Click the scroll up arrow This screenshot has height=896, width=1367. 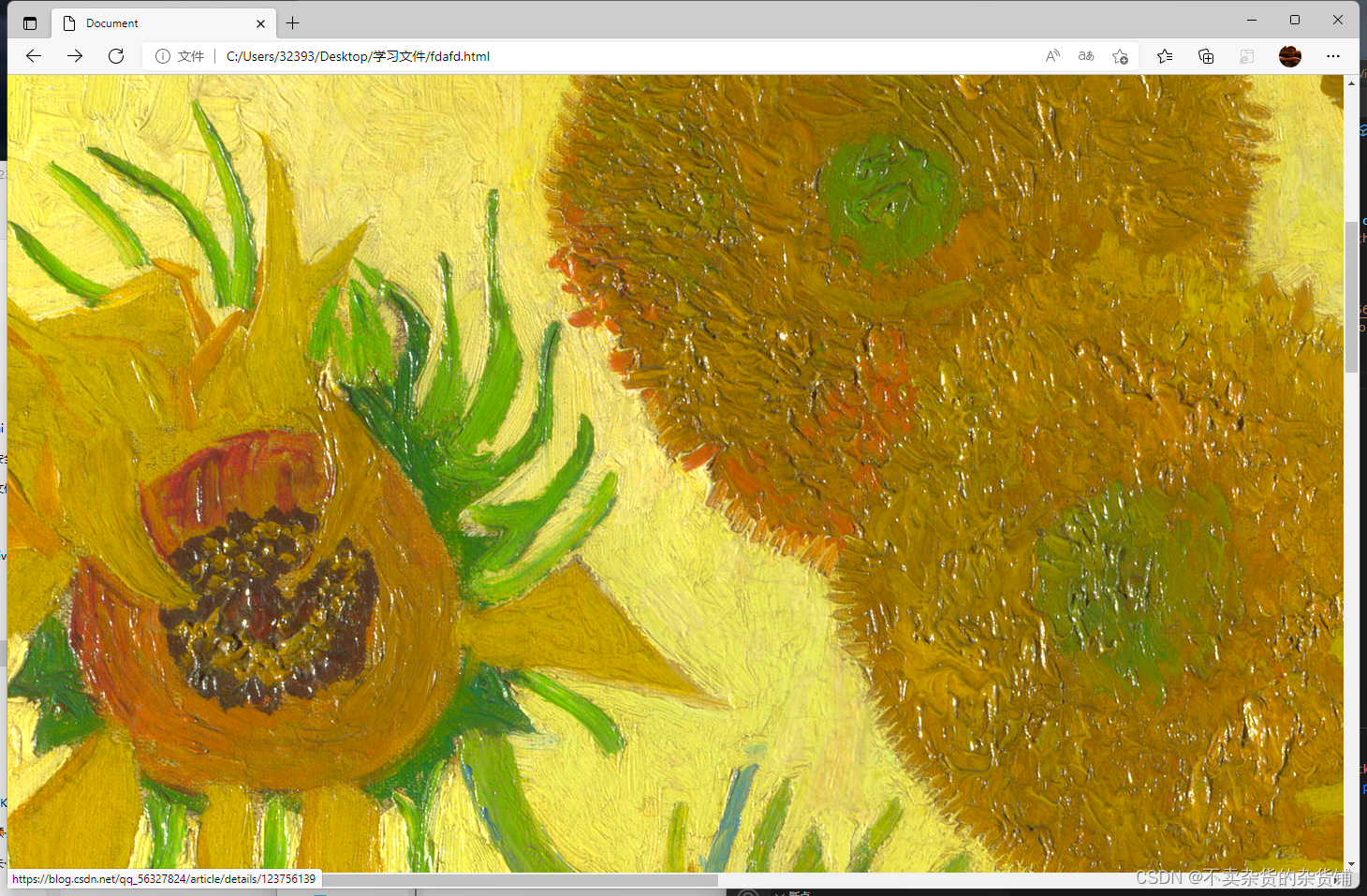point(1351,83)
